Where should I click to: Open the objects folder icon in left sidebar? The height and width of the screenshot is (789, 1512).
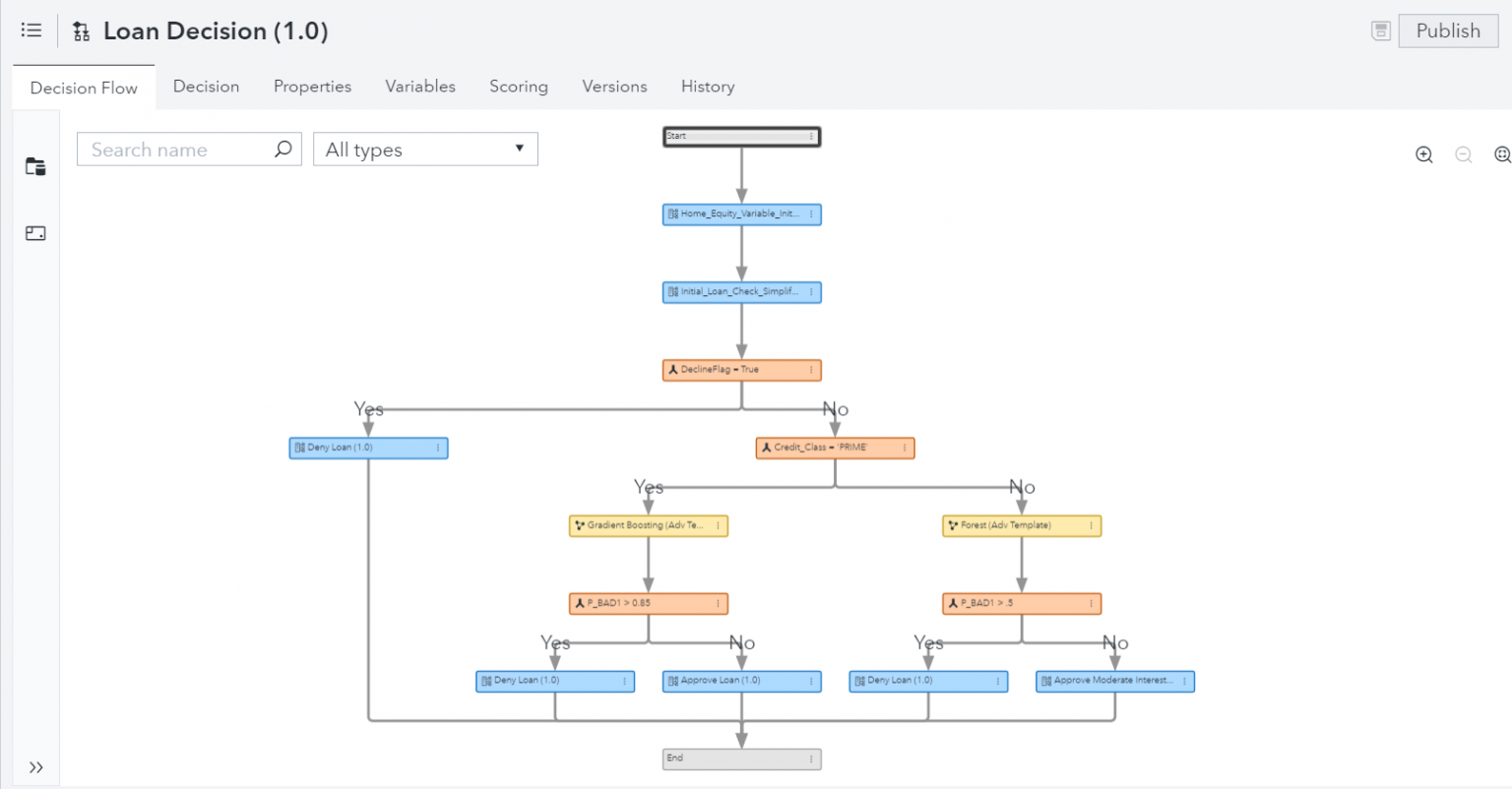tap(35, 166)
